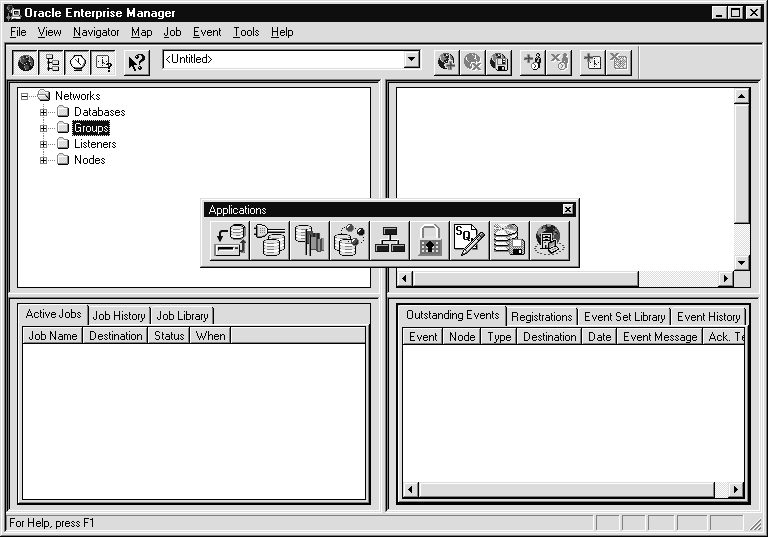Image resolution: width=768 pixels, height=537 pixels.
Task: Launch Schema Manager hierarchy icon
Action: (389, 240)
